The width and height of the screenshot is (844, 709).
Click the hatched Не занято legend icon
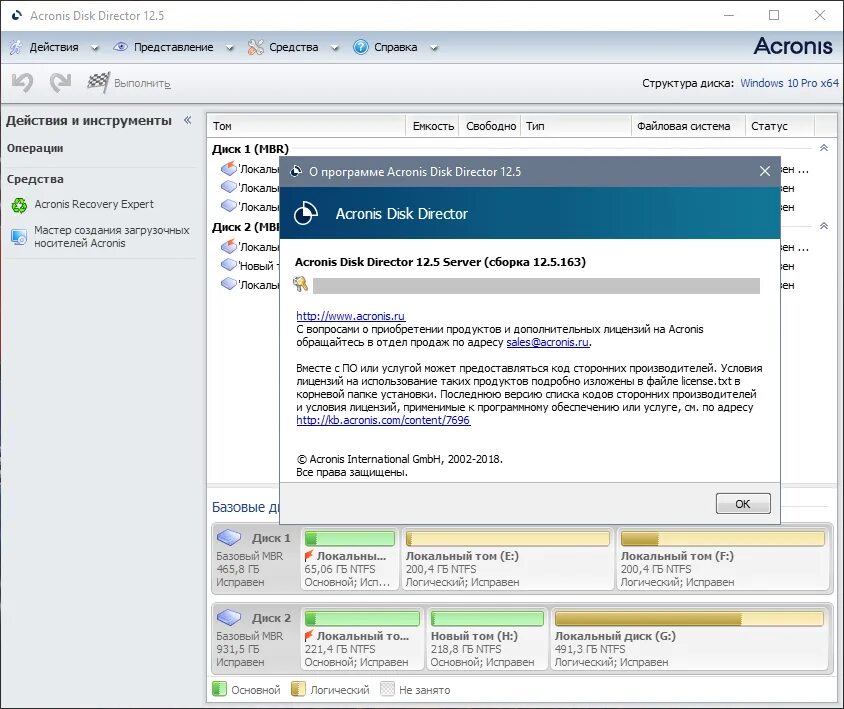pyautogui.click(x=387, y=689)
